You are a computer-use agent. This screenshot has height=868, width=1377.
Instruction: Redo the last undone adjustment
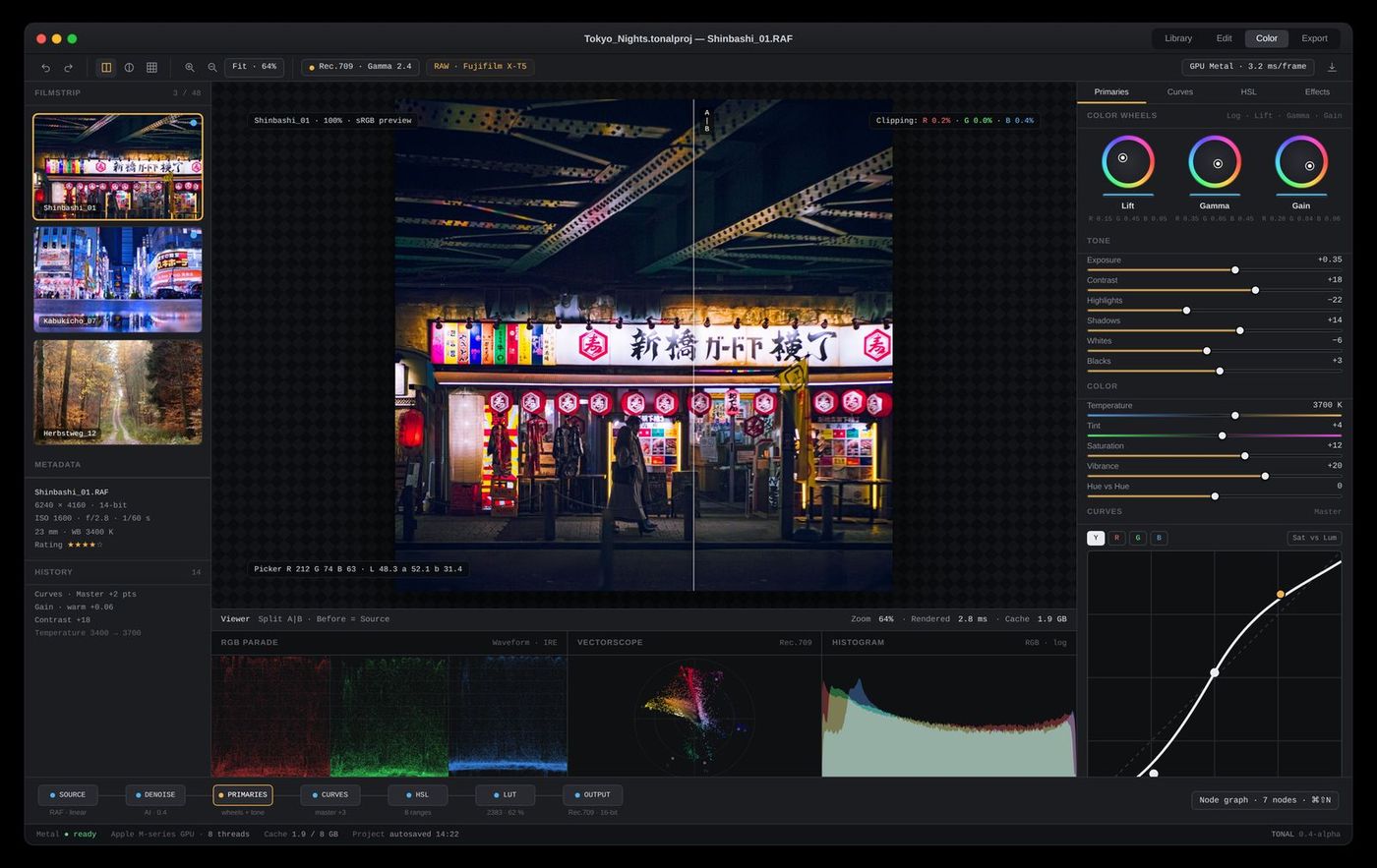pos(68,68)
